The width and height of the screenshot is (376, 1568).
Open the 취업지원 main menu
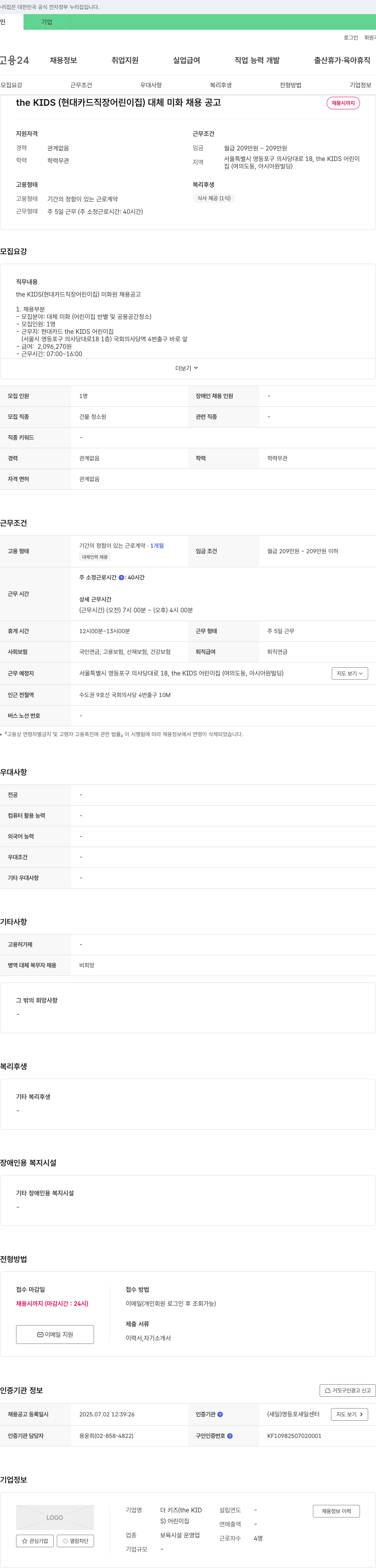point(125,60)
